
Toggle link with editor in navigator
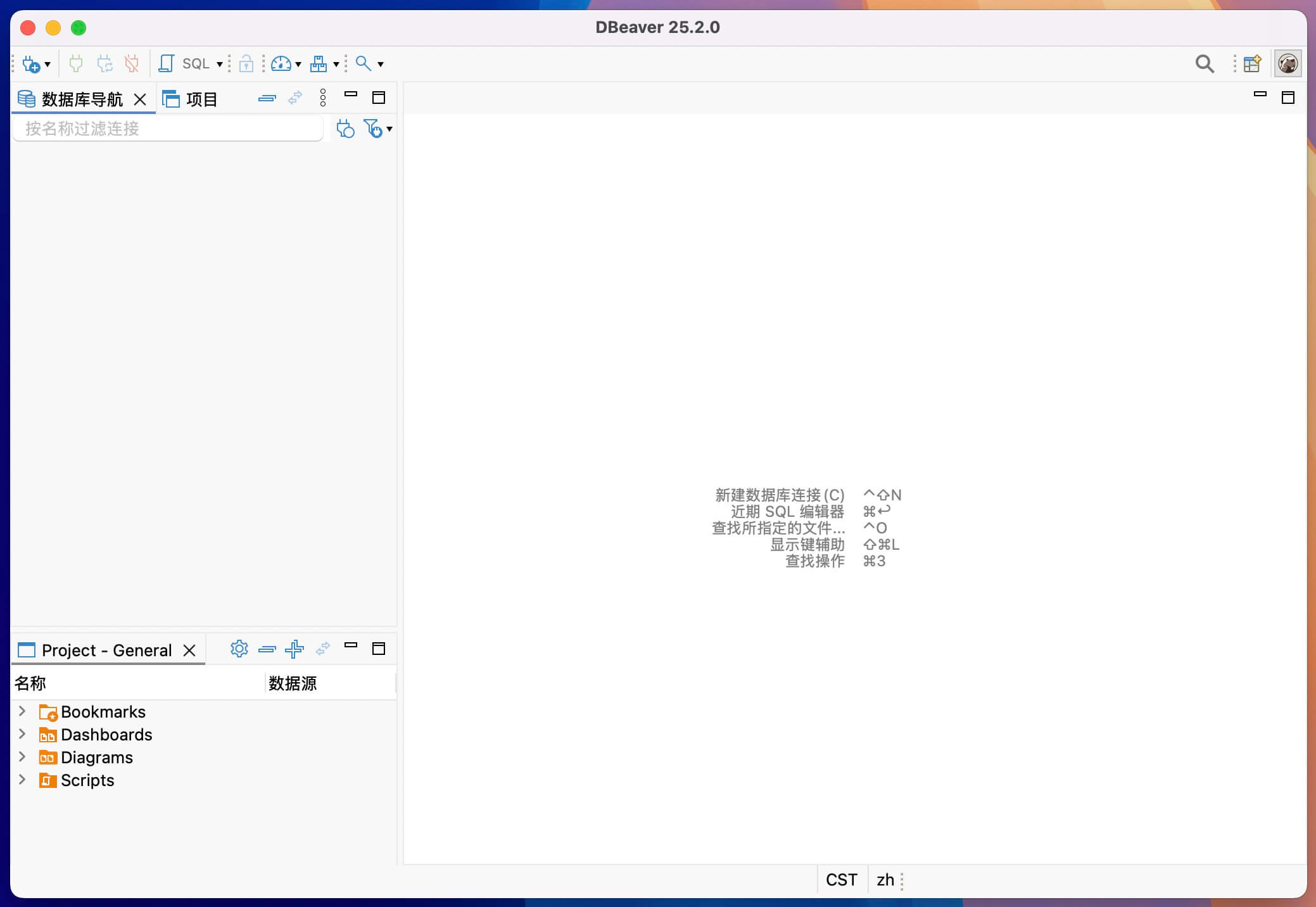(295, 98)
